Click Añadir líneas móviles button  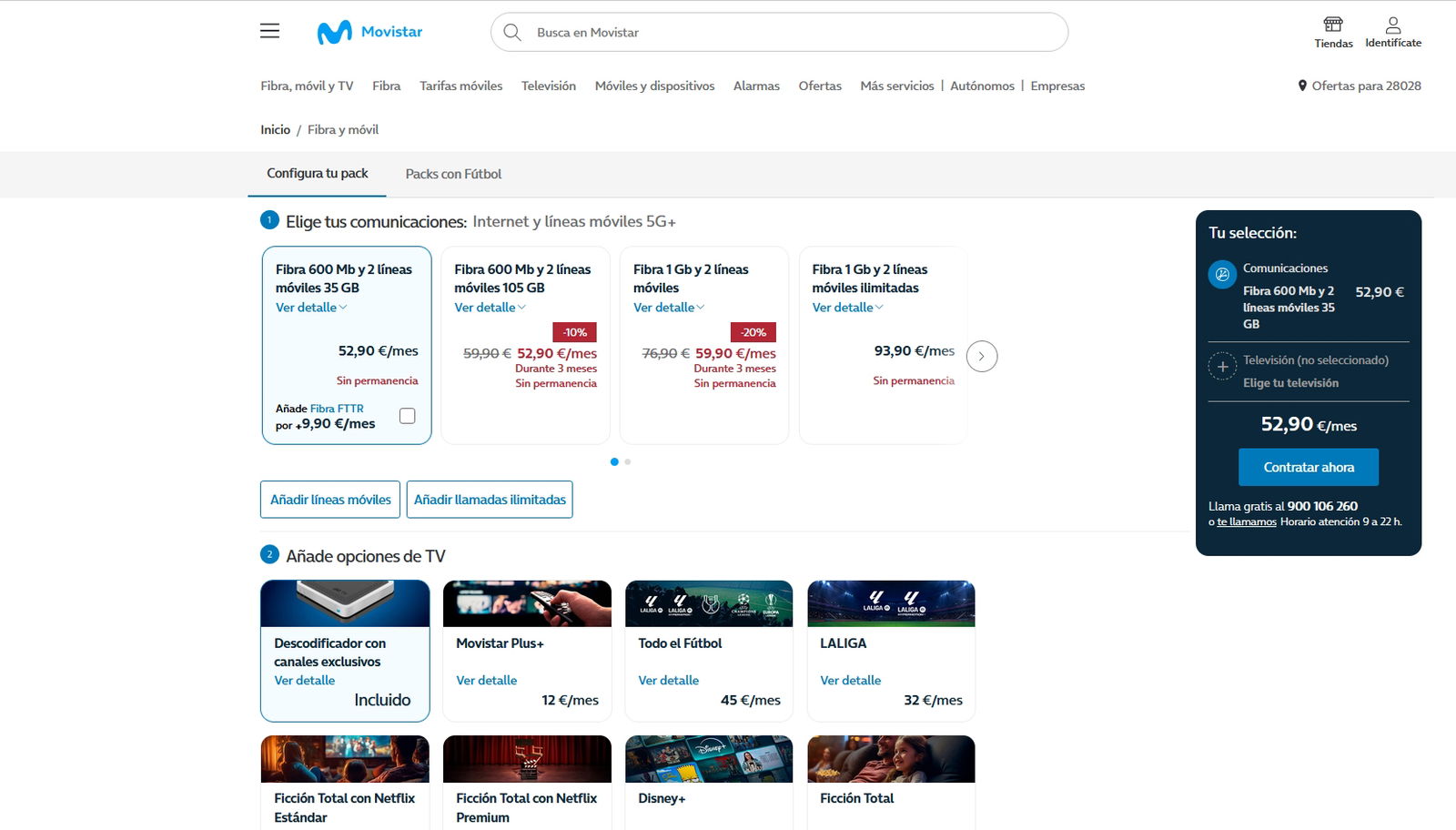tap(330, 500)
